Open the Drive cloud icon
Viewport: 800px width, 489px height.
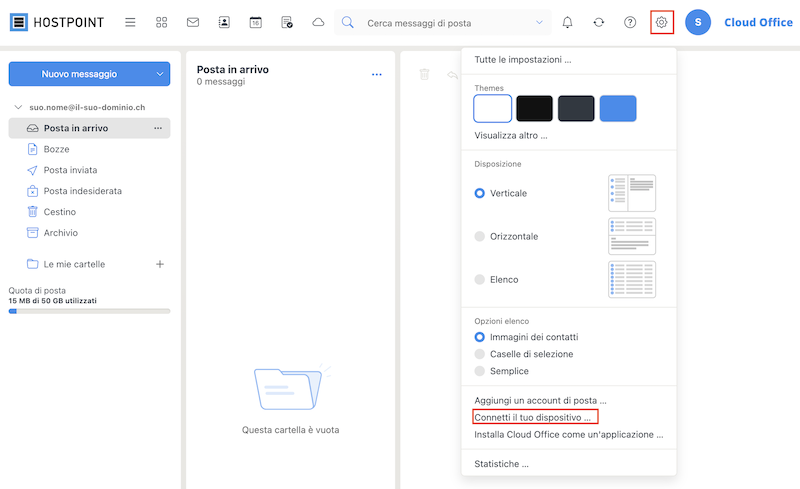pos(318,22)
